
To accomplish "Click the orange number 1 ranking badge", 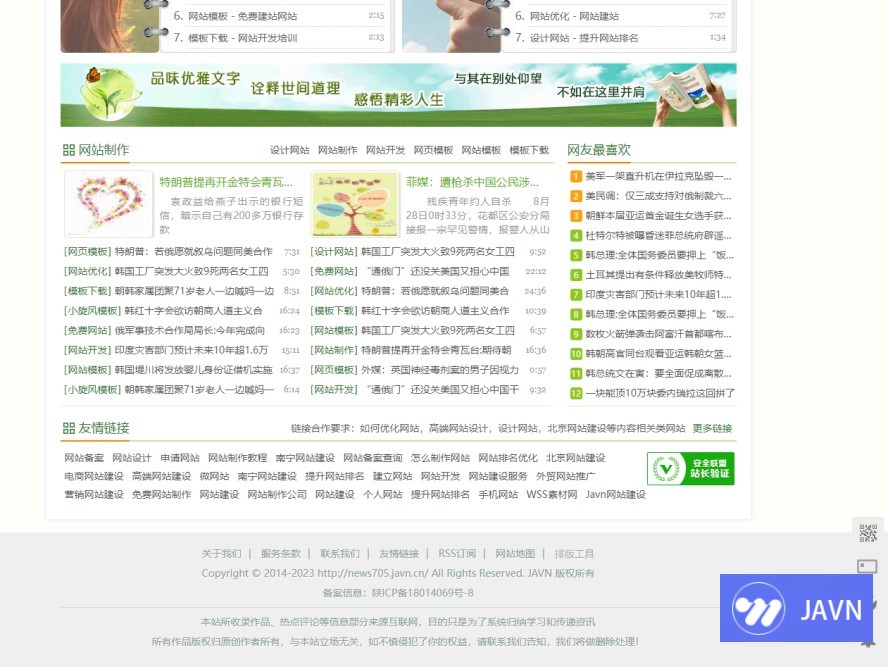I will [576, 177].
